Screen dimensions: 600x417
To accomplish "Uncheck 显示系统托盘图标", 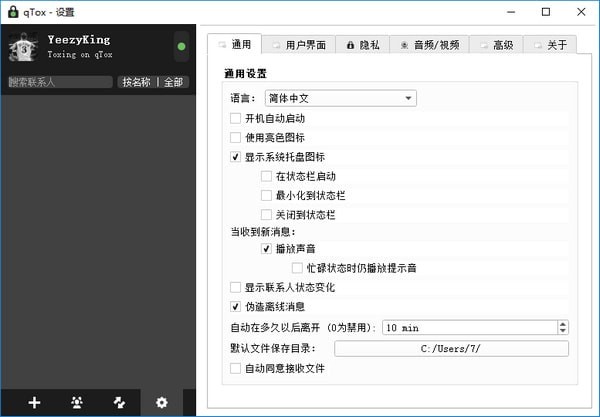I will coord(235,156).
